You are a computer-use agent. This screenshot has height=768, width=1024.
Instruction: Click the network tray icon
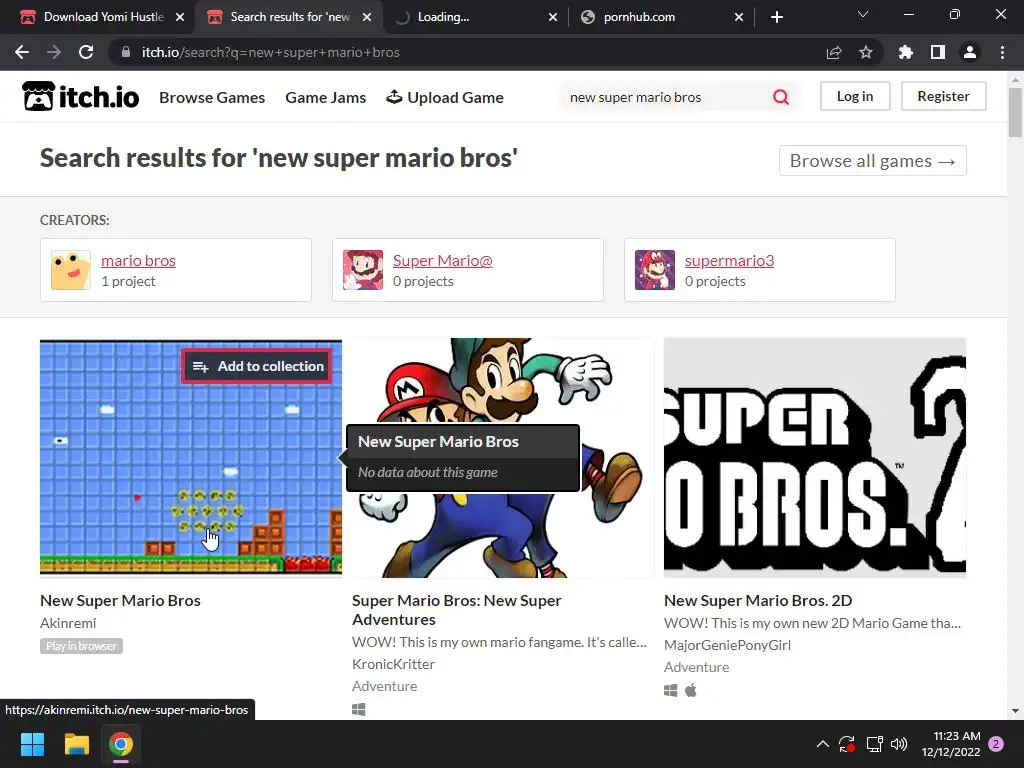[x=874, y=744]
